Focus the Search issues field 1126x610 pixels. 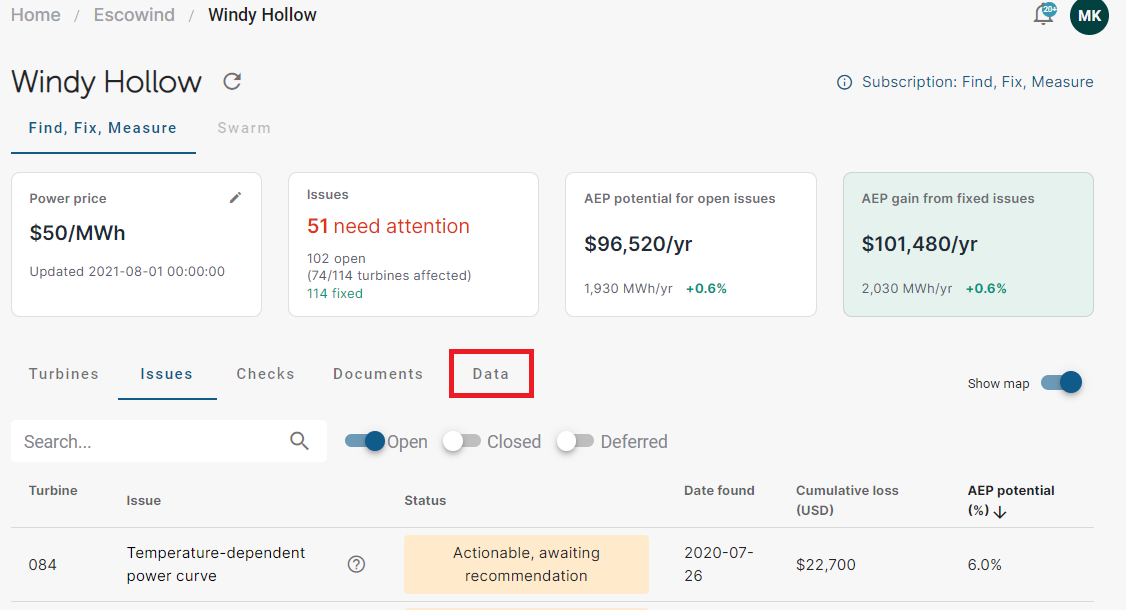click(x=169, y=441)
